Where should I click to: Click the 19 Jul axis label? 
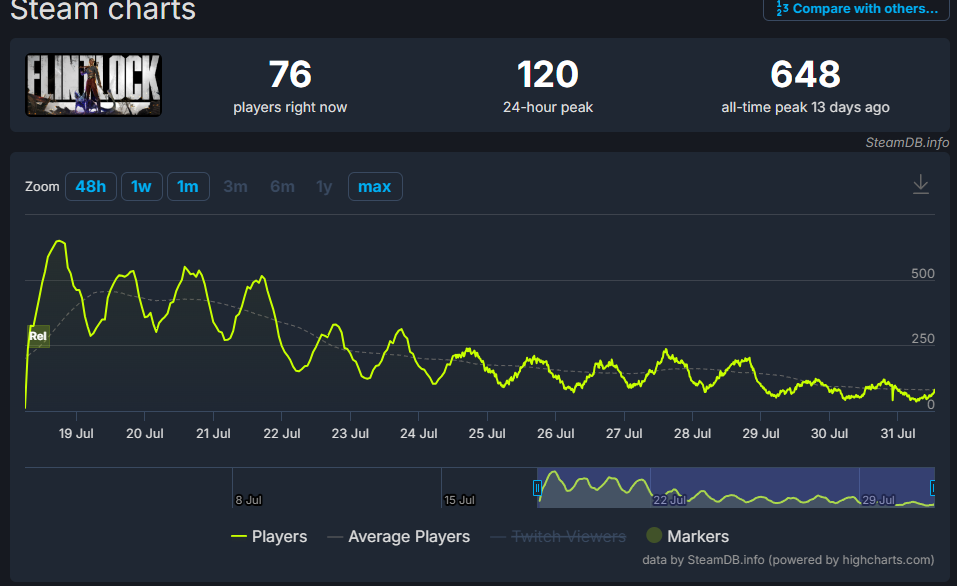pyautogui.click(x=76, y=433)
